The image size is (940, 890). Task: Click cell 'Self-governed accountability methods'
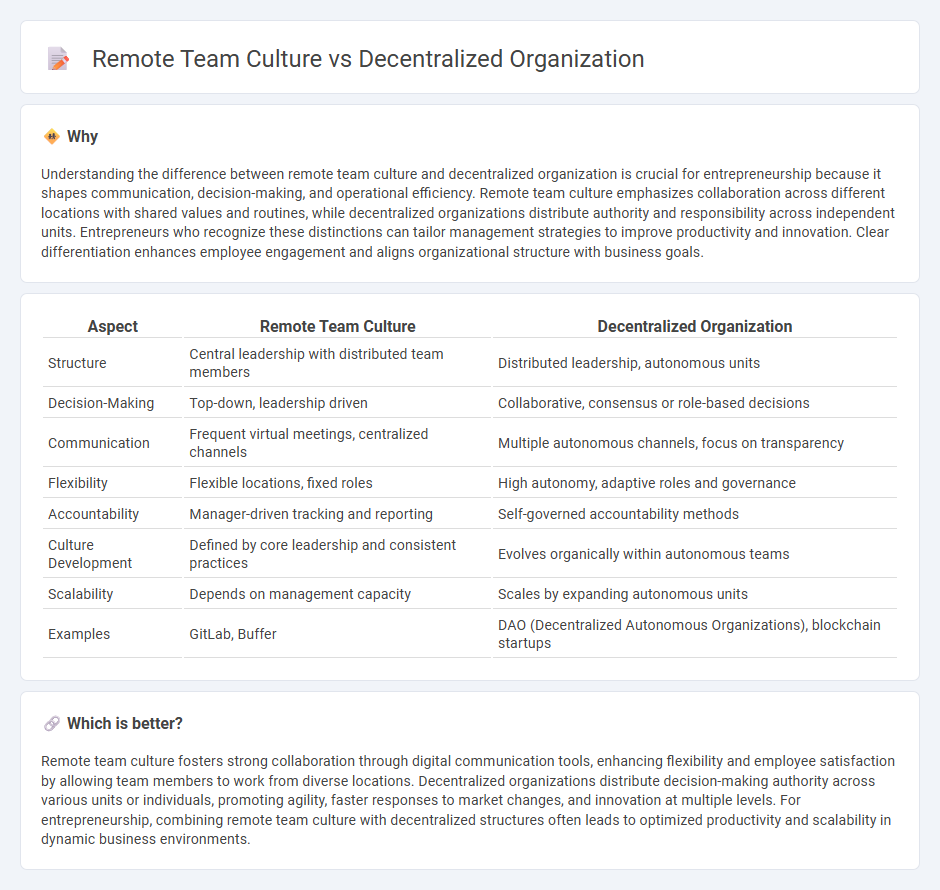click(x=695, y=514)
